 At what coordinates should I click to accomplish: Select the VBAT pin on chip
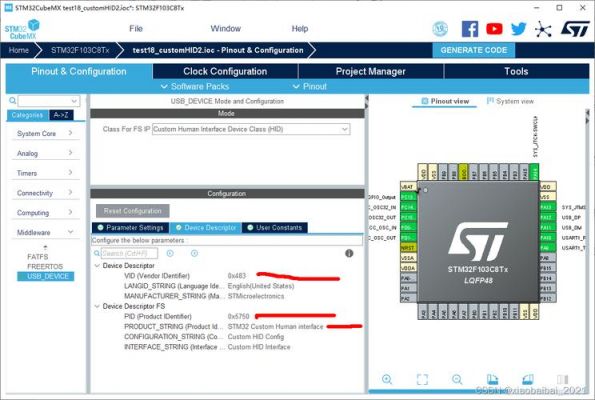click(x=408, y=187)
